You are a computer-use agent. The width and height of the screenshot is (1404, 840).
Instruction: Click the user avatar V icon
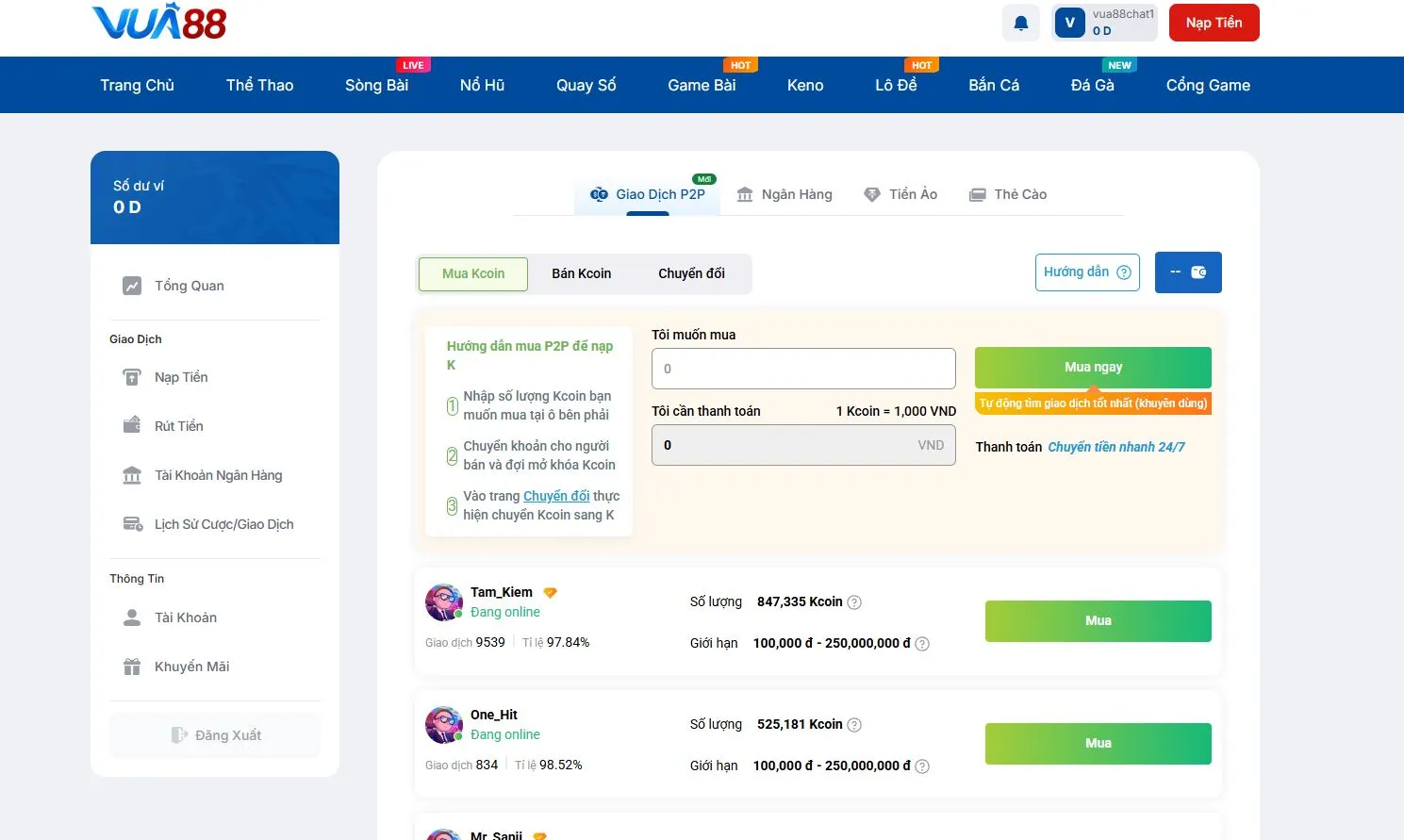tap(1069, 23)
